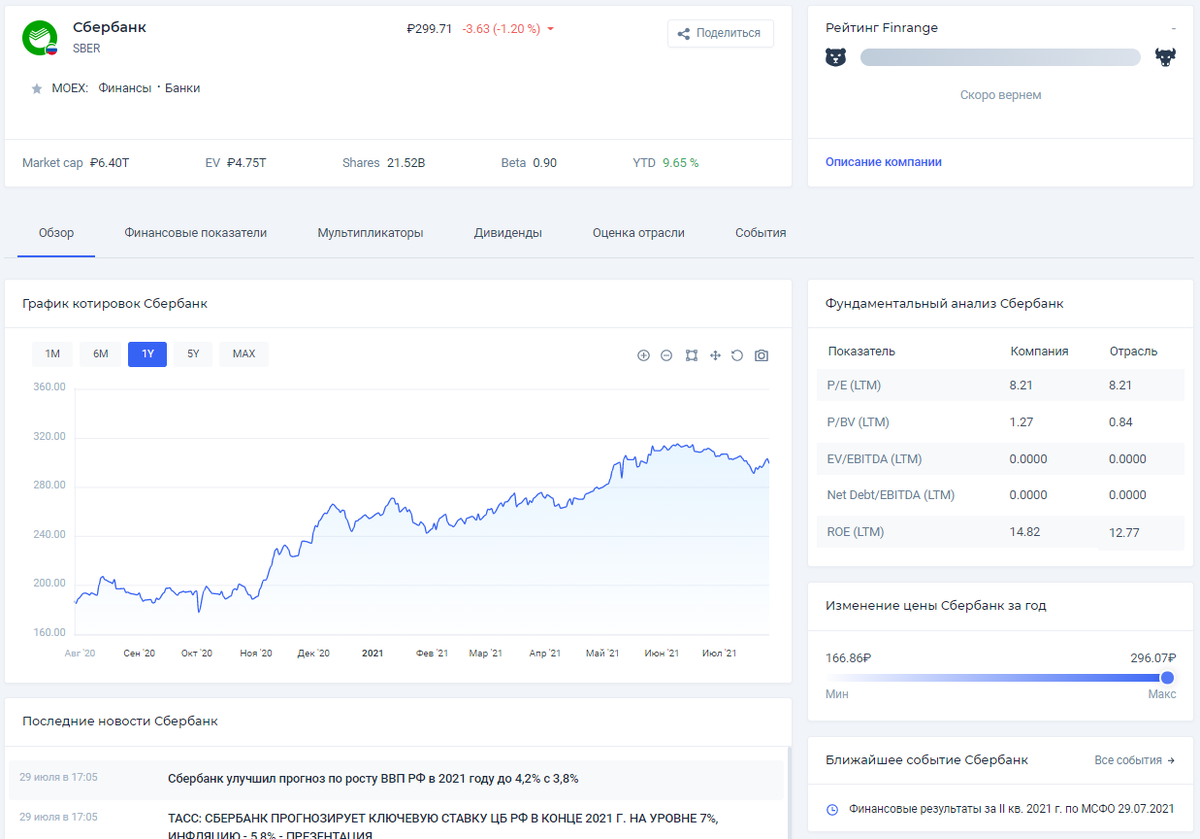Click the Поделиться share button
The height and width of the screenshot is (839, 1200).
[x=720, y=33]
